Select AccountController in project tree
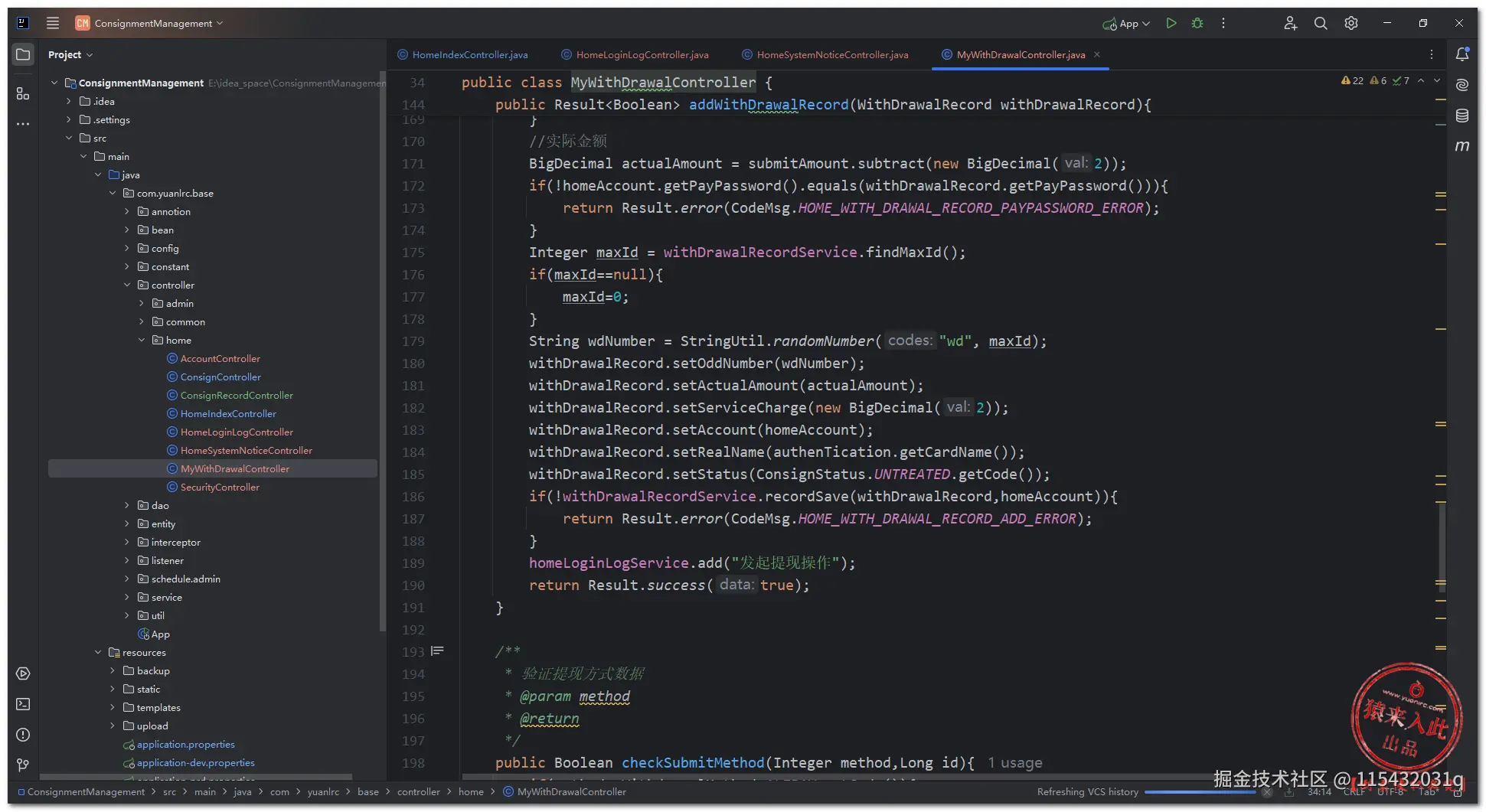This screenshot has height=812, width=1486. (x=220, y=358)
